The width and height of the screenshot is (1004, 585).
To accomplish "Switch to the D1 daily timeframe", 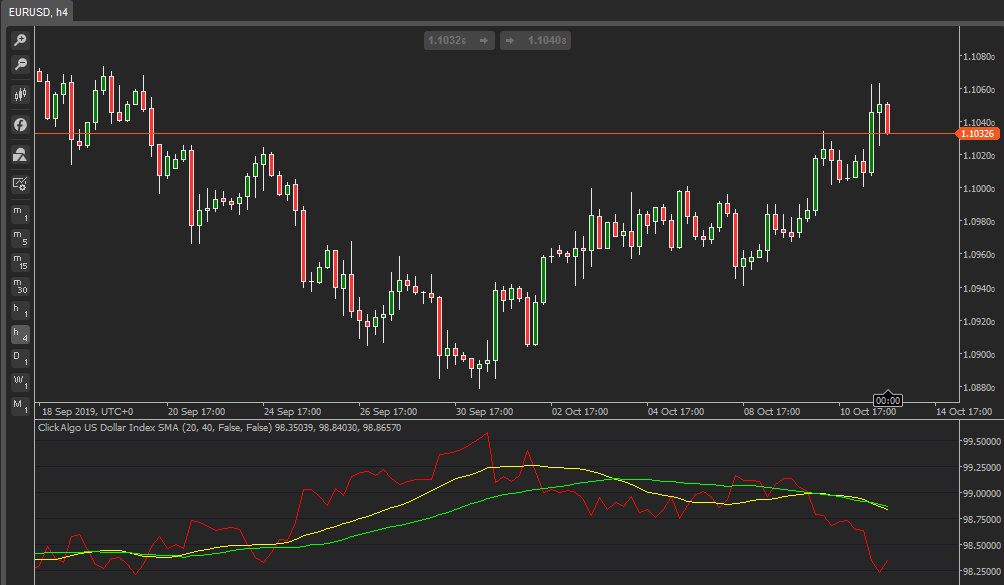I will (19, 355).
